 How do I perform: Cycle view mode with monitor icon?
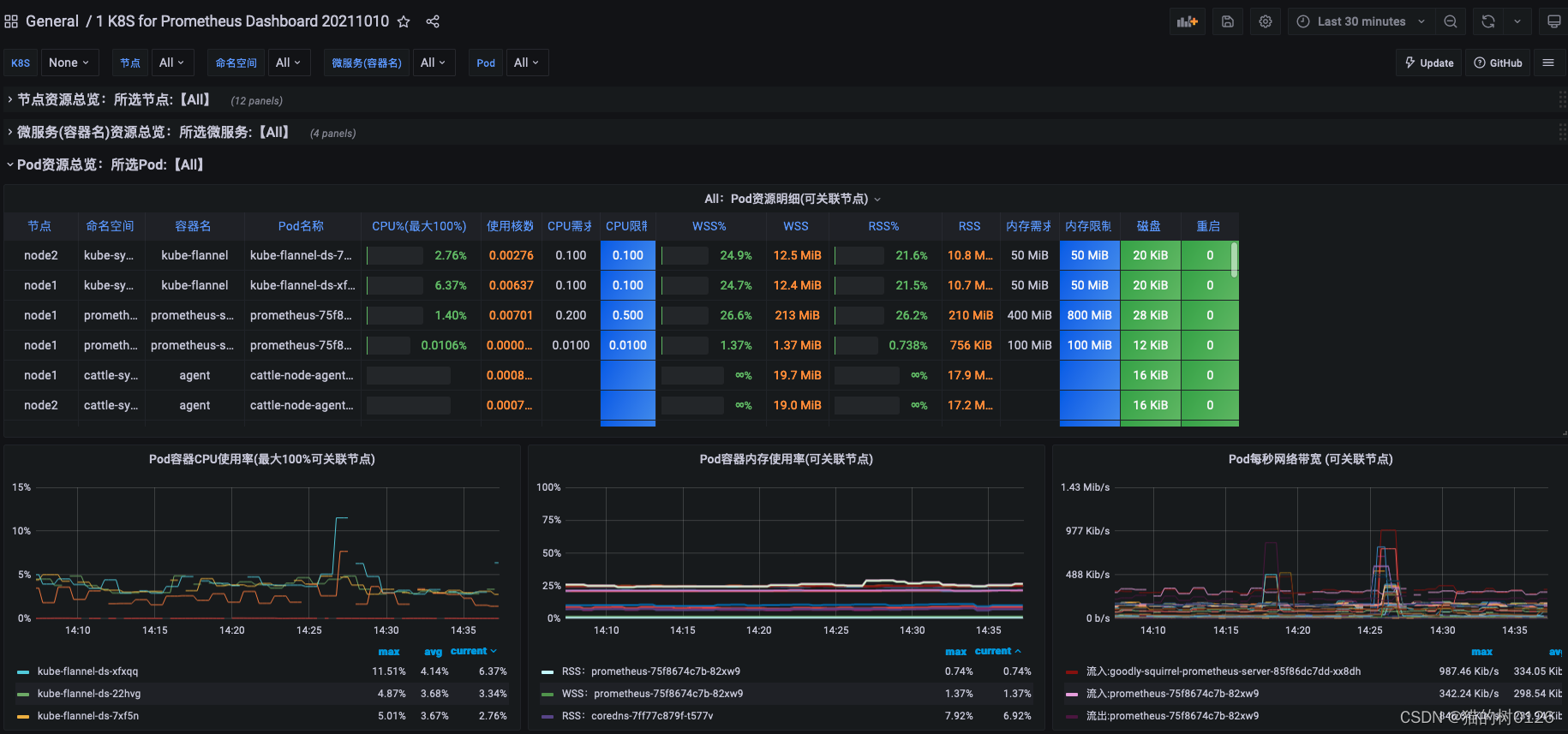(x=1553, y=21)
